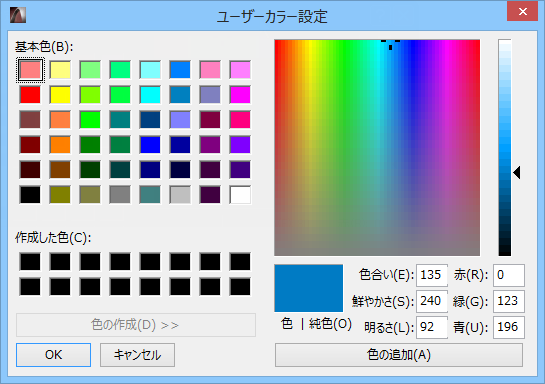Select the olive swatch next to black

pos(60,195)
